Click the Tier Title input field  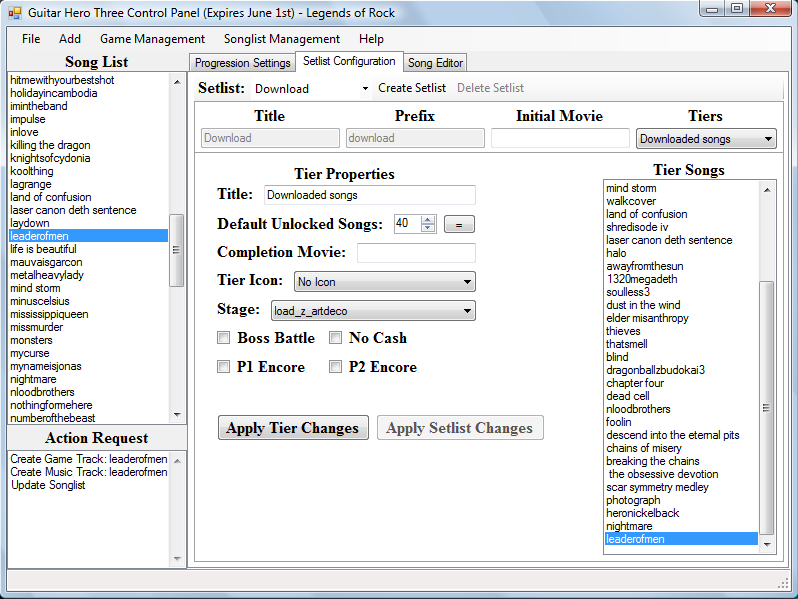pos(370,195)
